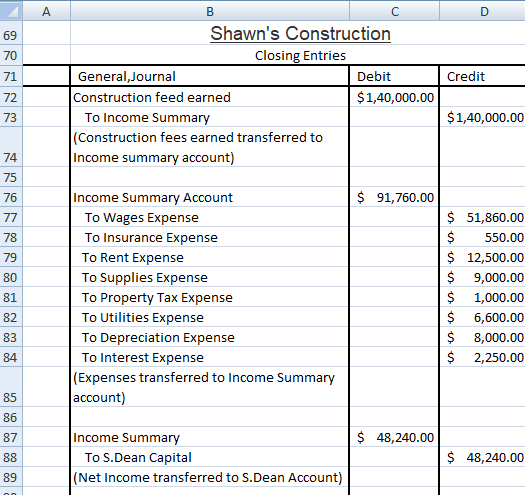The height and width of the screenshot is (495, 525).
Task: Select column C header
Action: (x=394, y=11)
